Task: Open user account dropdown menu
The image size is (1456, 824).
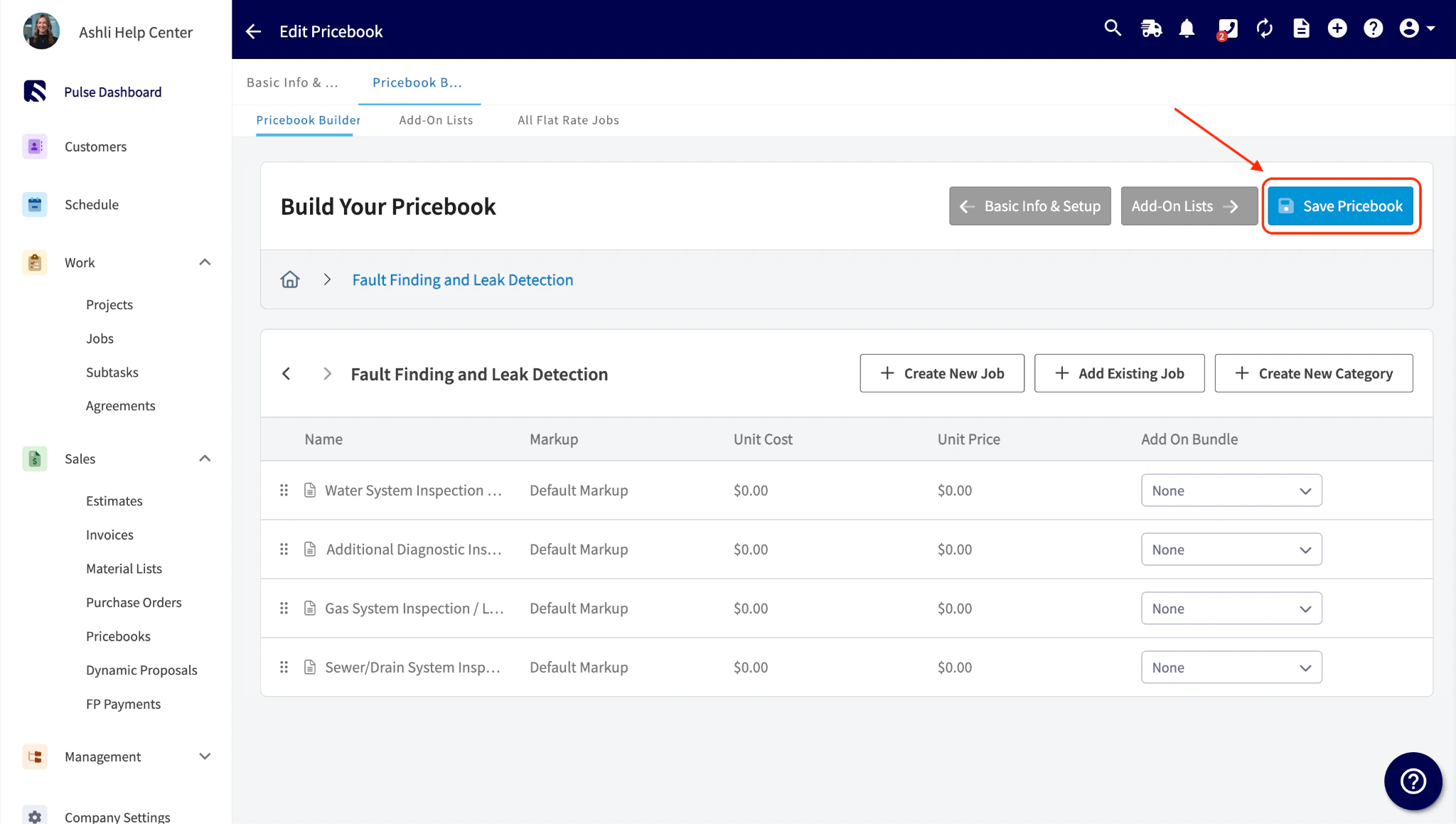Action: coord(1417,28)
